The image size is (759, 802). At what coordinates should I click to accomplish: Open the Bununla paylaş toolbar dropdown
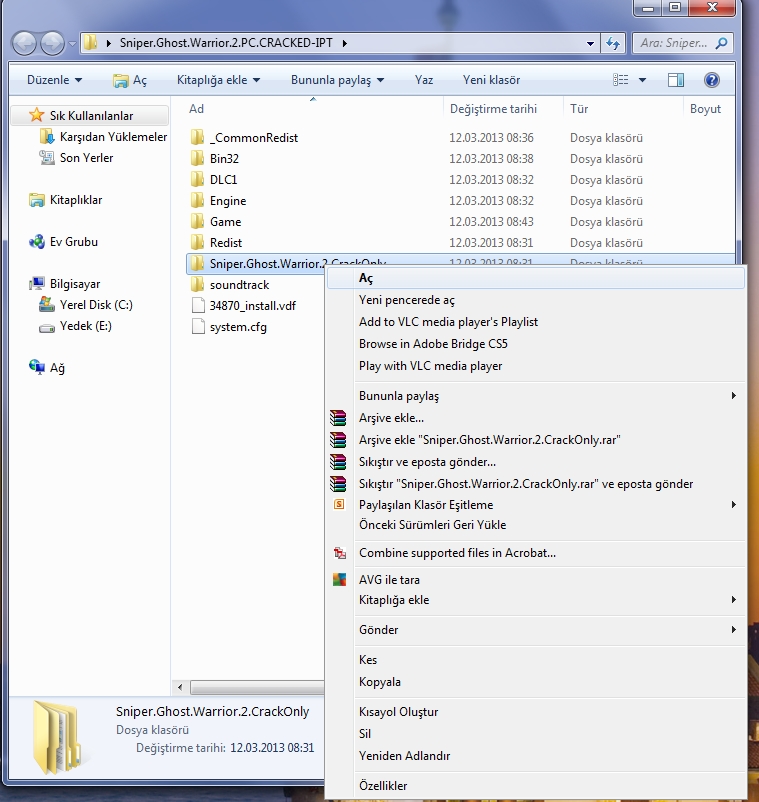(x=338, y=80)
